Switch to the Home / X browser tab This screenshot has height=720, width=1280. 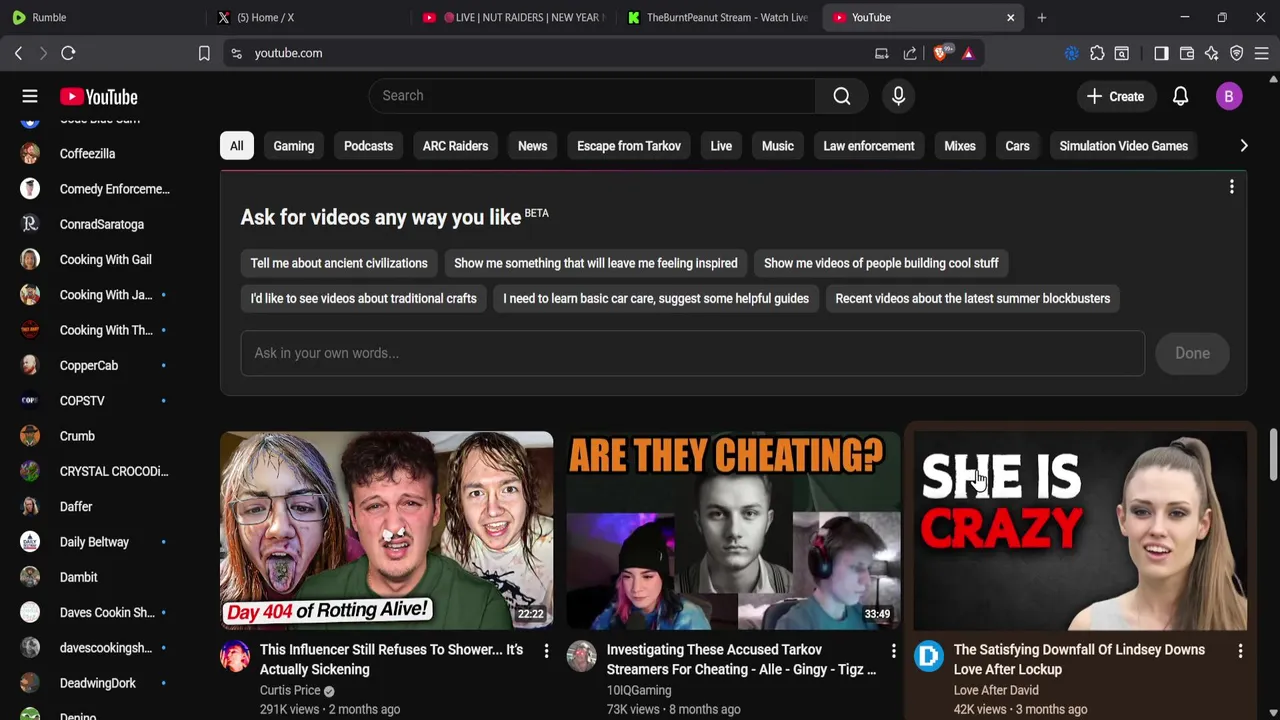click(310, 17)
